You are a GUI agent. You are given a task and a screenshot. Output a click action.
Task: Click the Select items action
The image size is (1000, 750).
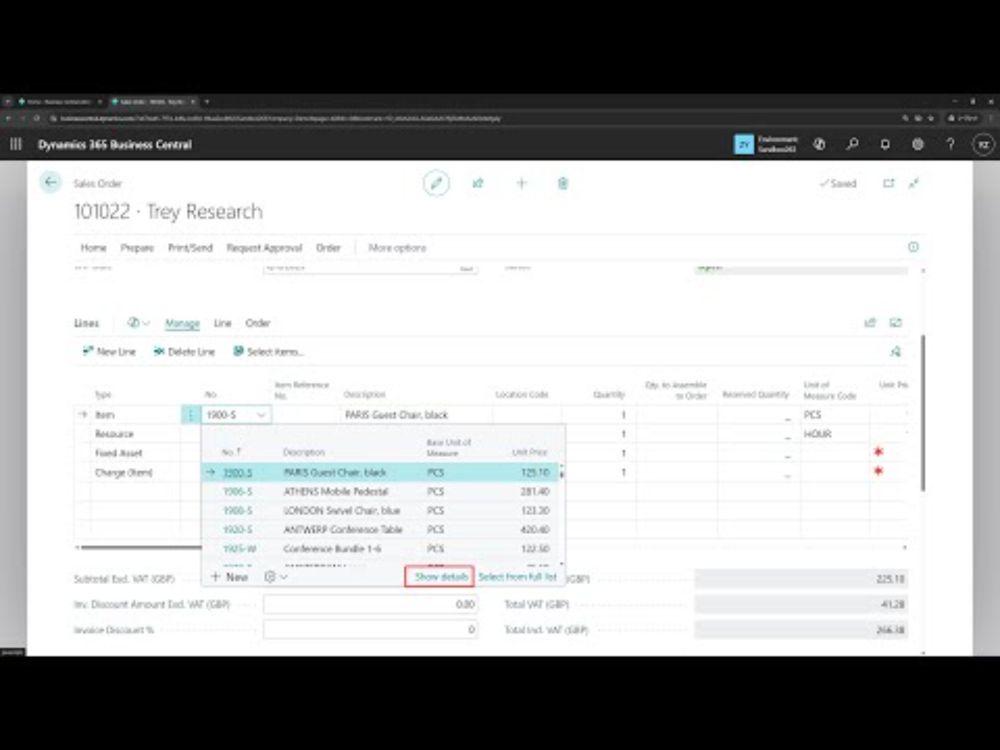[268, 351]
